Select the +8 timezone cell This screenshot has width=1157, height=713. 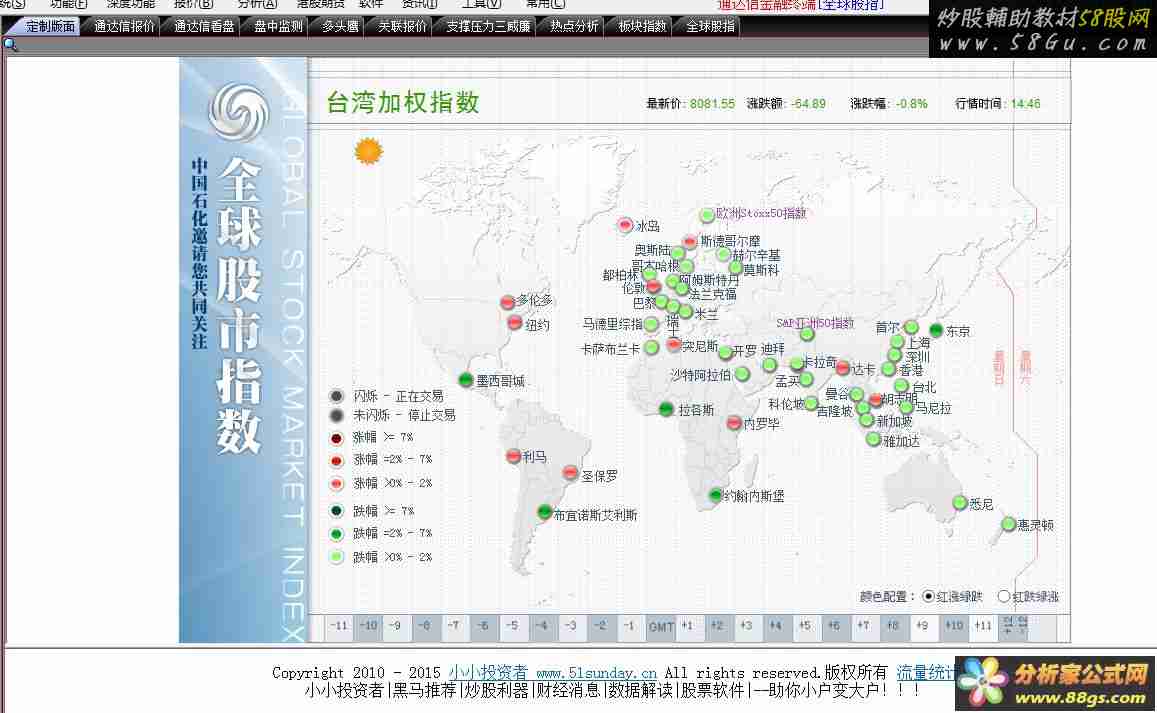coord(892,626)
